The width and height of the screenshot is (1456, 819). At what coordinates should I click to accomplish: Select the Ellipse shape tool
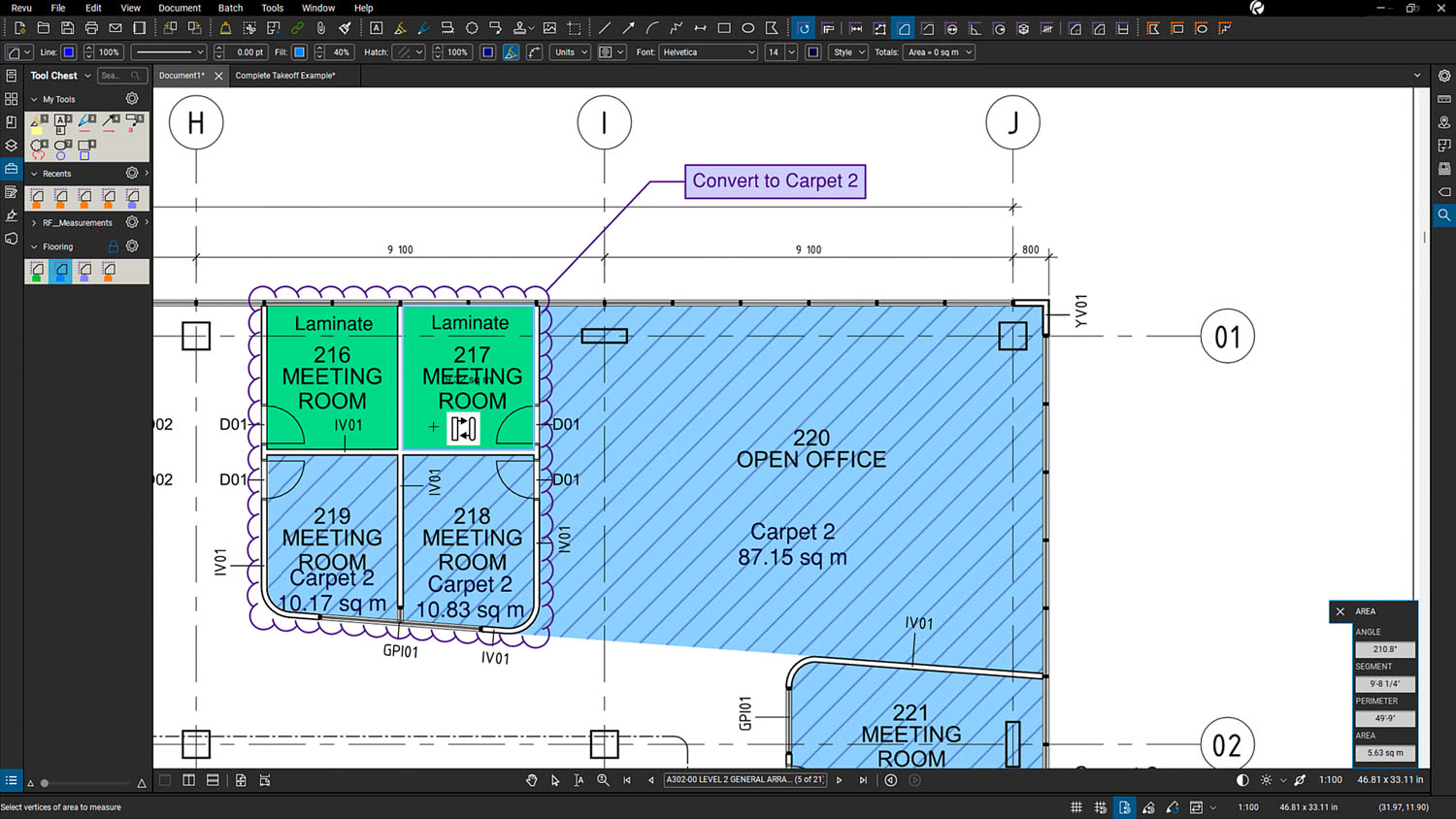click(x=747, y=29)
